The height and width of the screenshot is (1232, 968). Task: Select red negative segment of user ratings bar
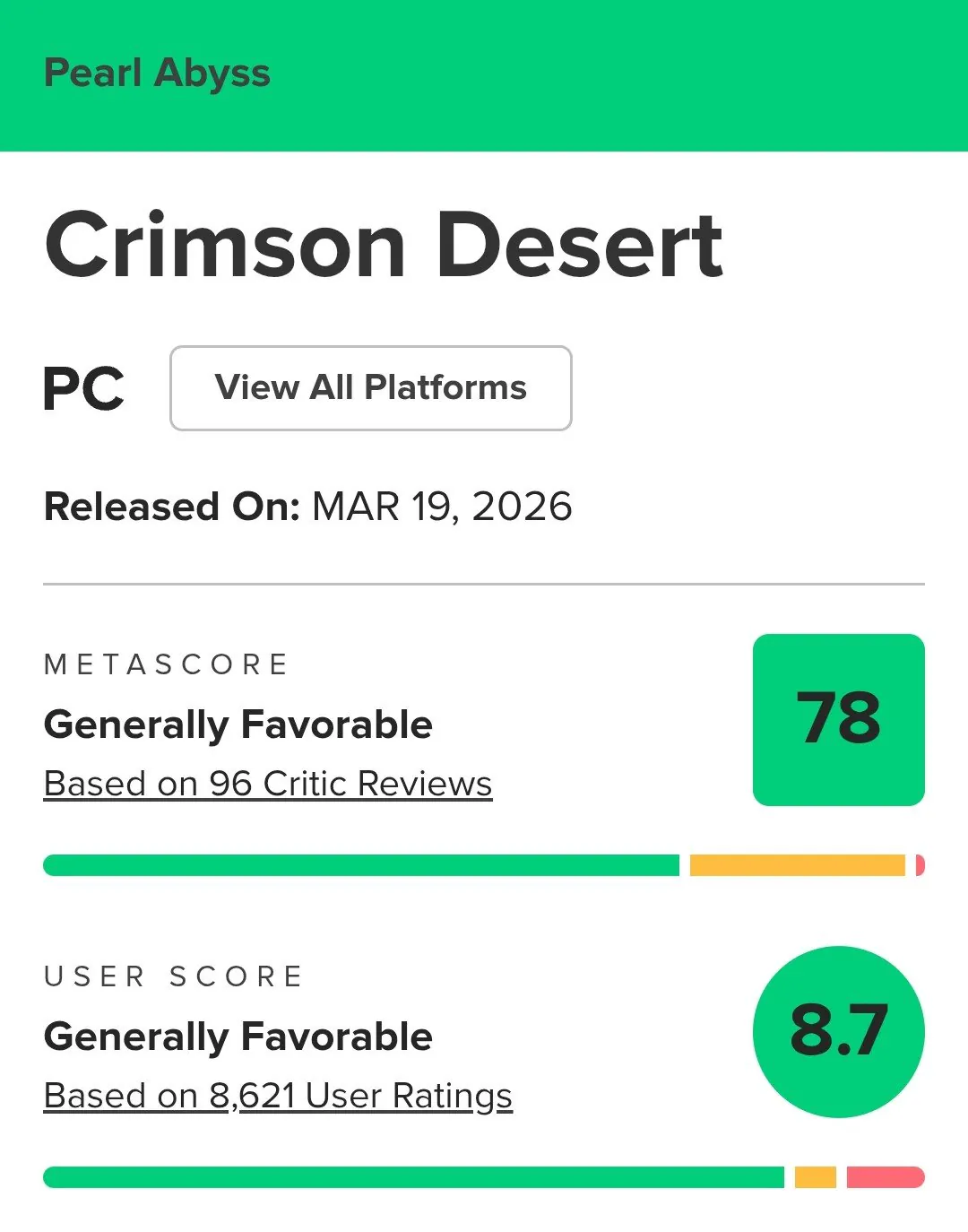tap(885, 1177)
